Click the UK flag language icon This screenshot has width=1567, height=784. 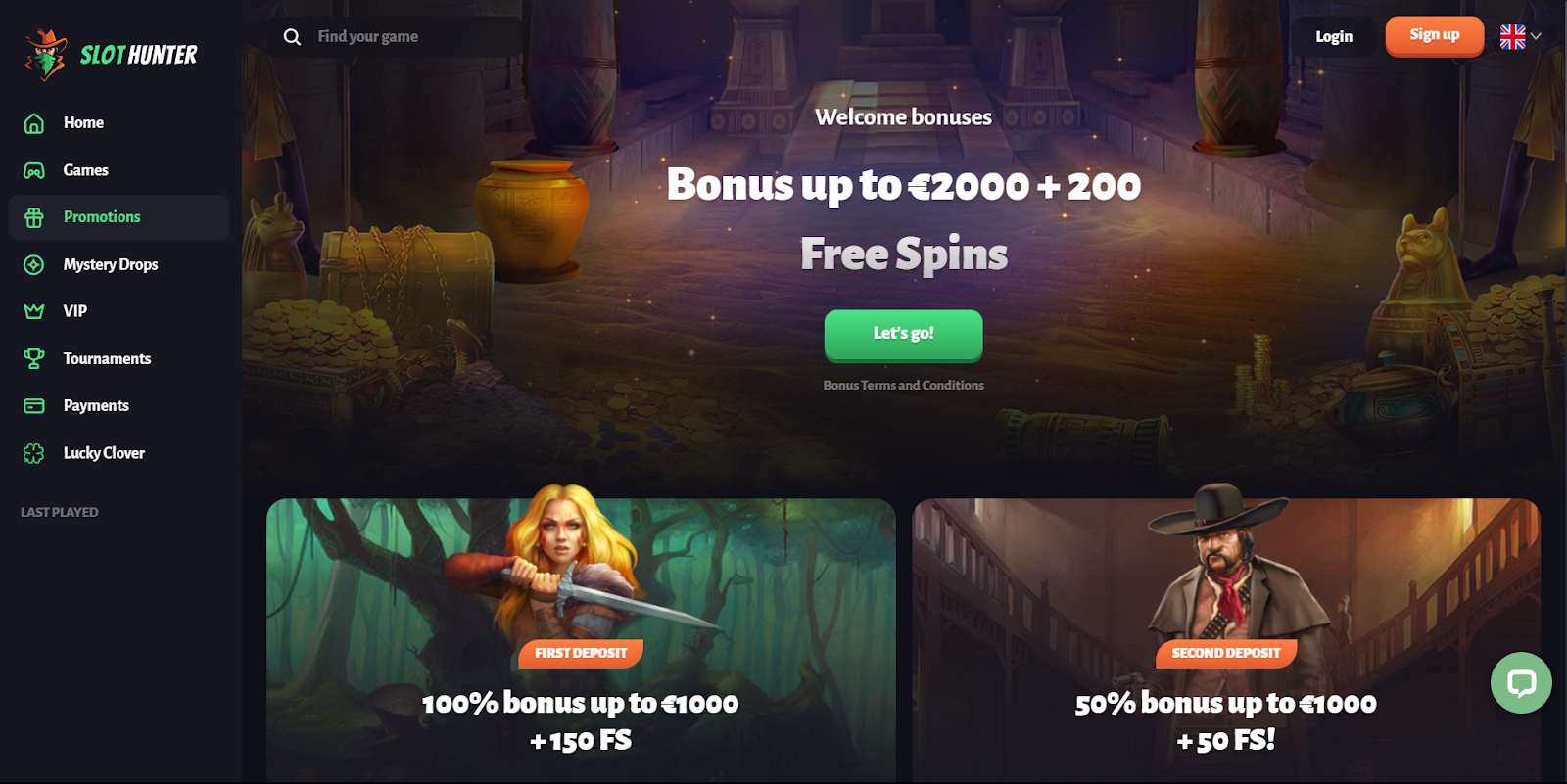pyautogui.click(x=1513, y=36)
